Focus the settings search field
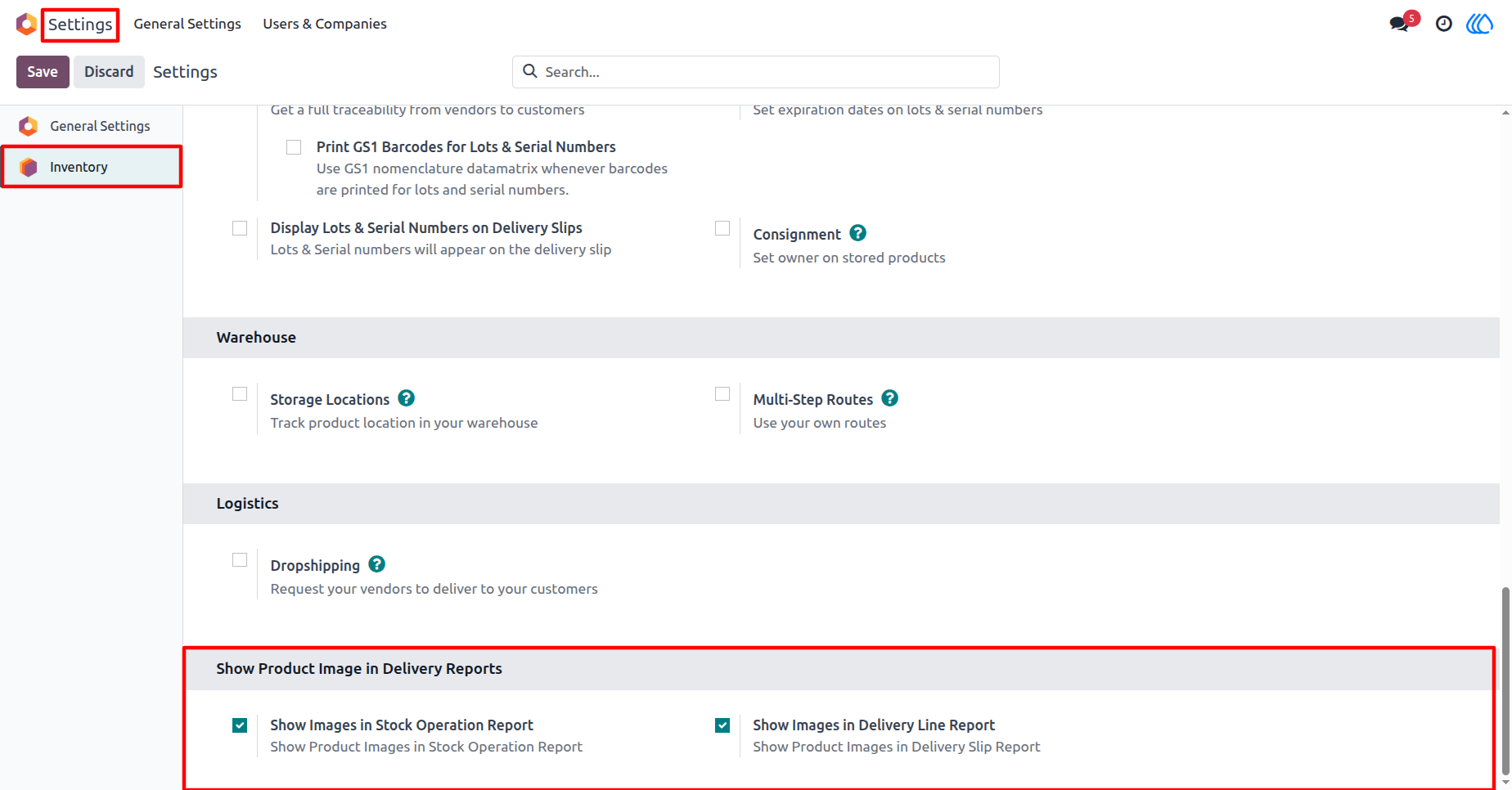 (756, 72)
